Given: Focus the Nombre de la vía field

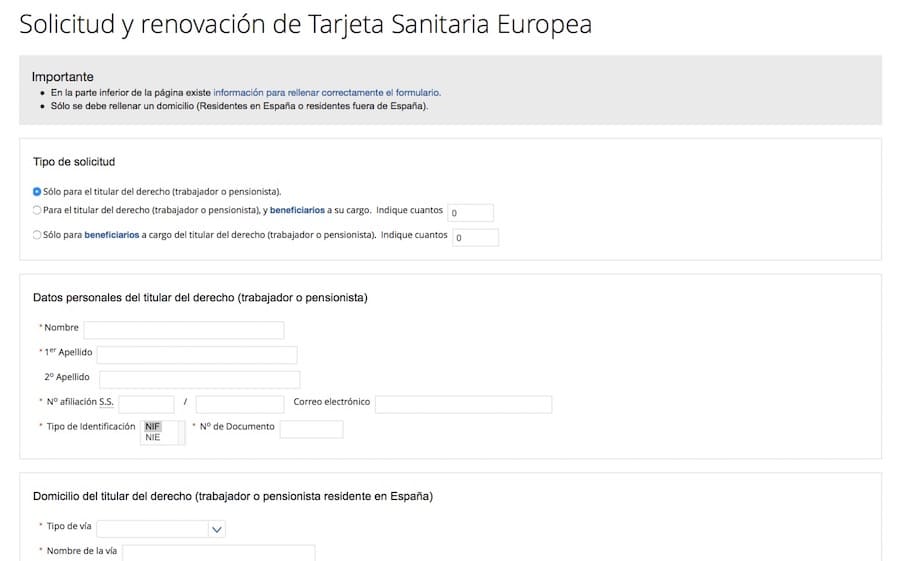Looking at the screenshot, I should point(218,552).
